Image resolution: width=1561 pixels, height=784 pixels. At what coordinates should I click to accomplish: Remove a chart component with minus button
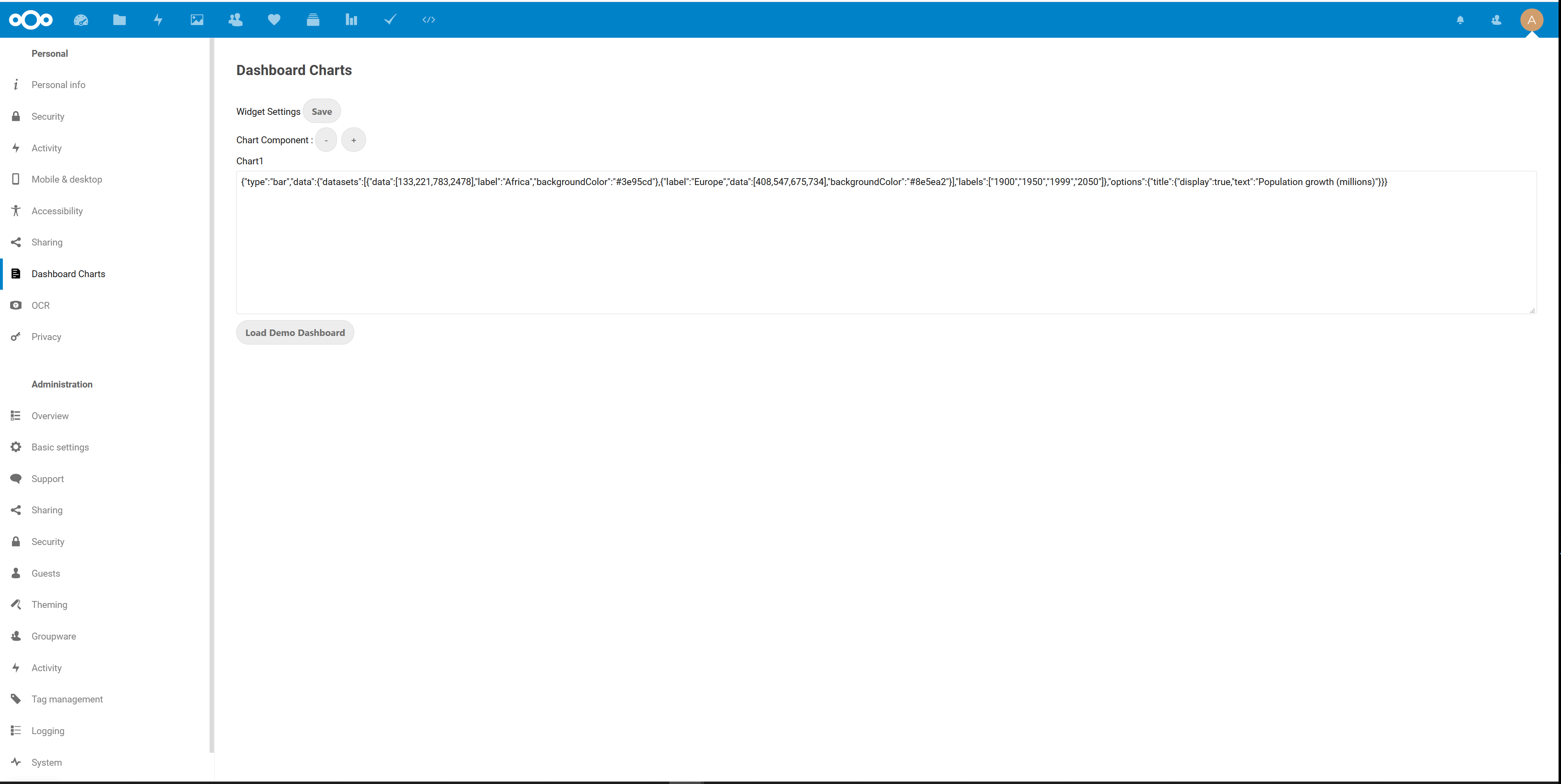click(x=326, y=140)
